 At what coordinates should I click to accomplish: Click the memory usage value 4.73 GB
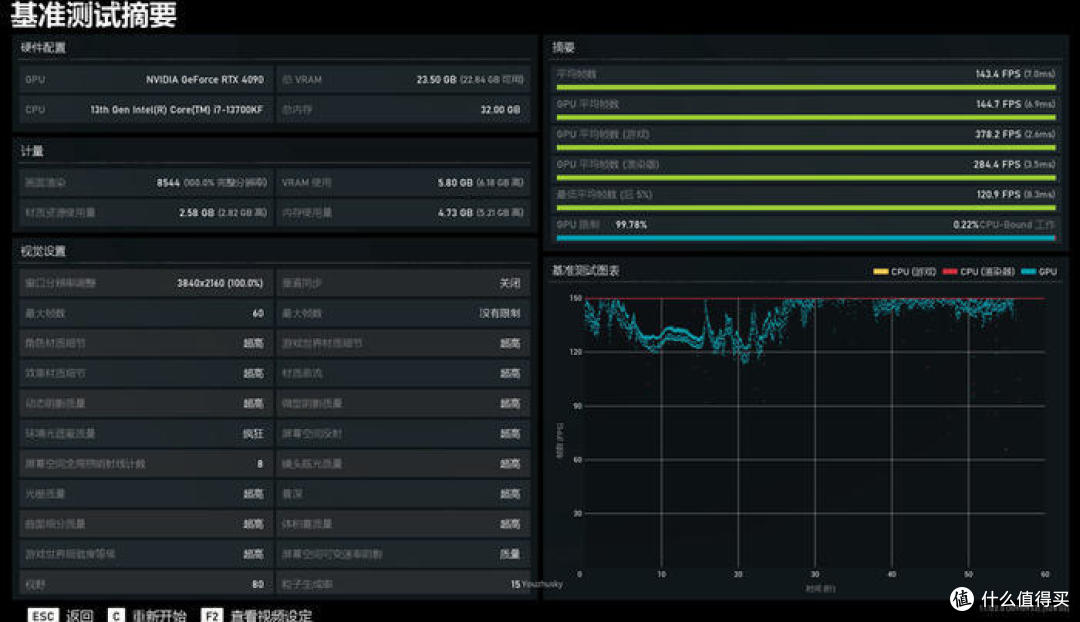[455, 212]
